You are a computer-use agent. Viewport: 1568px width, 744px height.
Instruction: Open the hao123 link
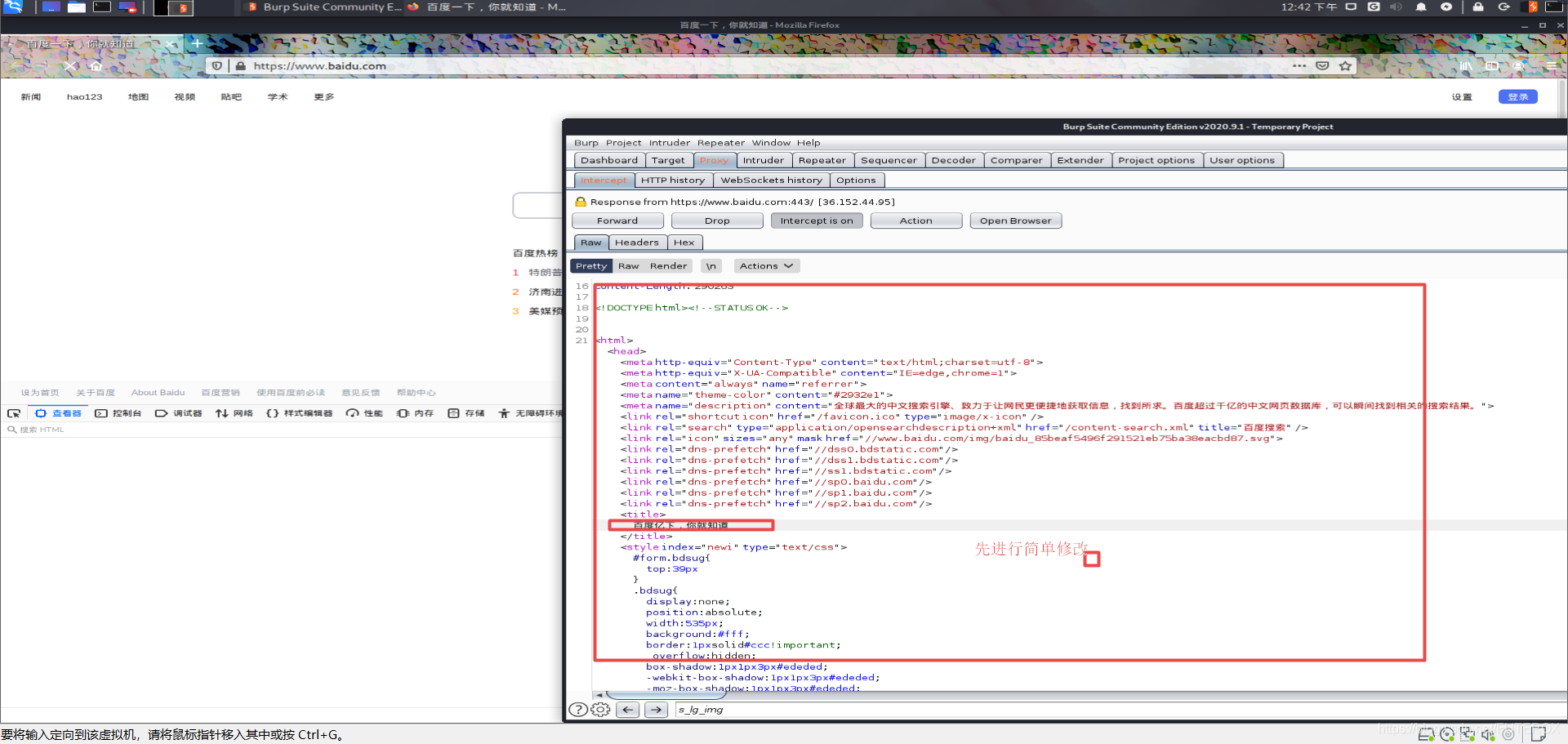click(85, 97)
